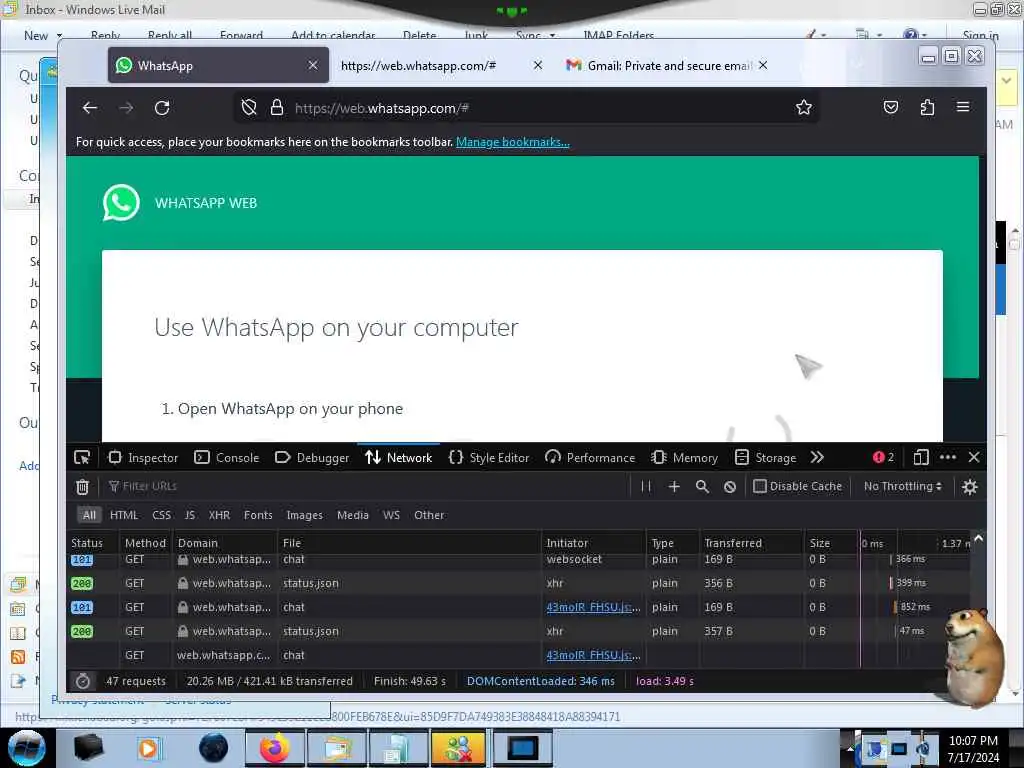Open Firefox from the Windows taskbar

pos(274,748)
